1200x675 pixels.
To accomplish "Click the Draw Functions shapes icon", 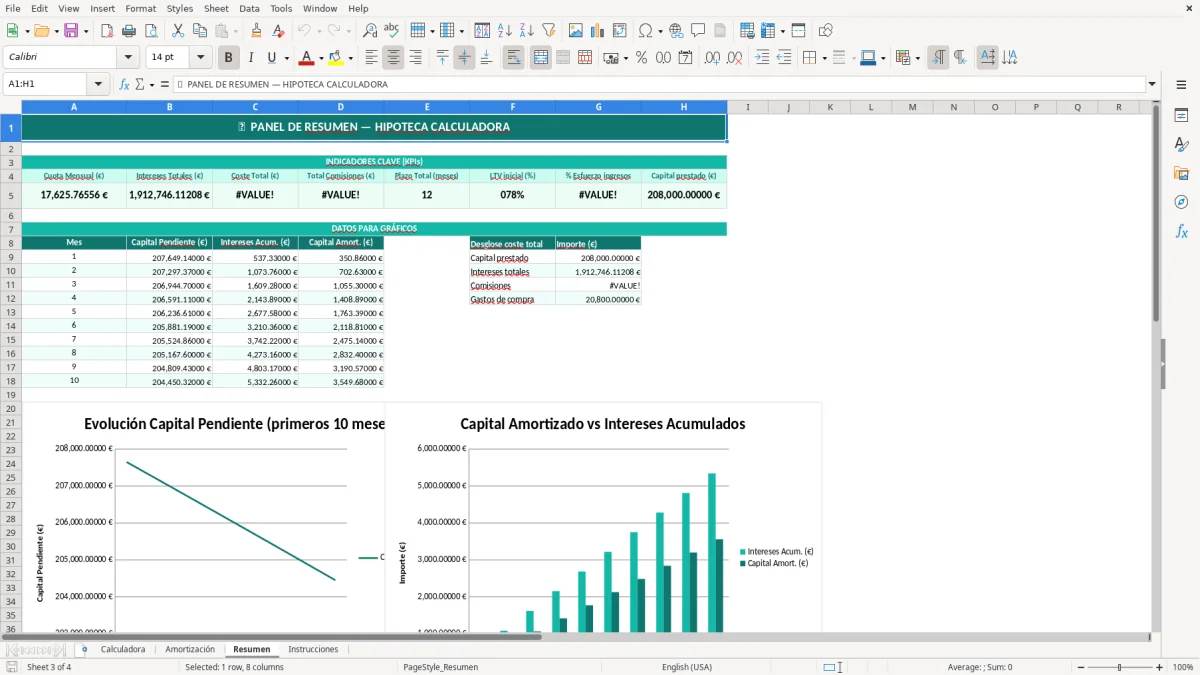I will pos(826,31).
